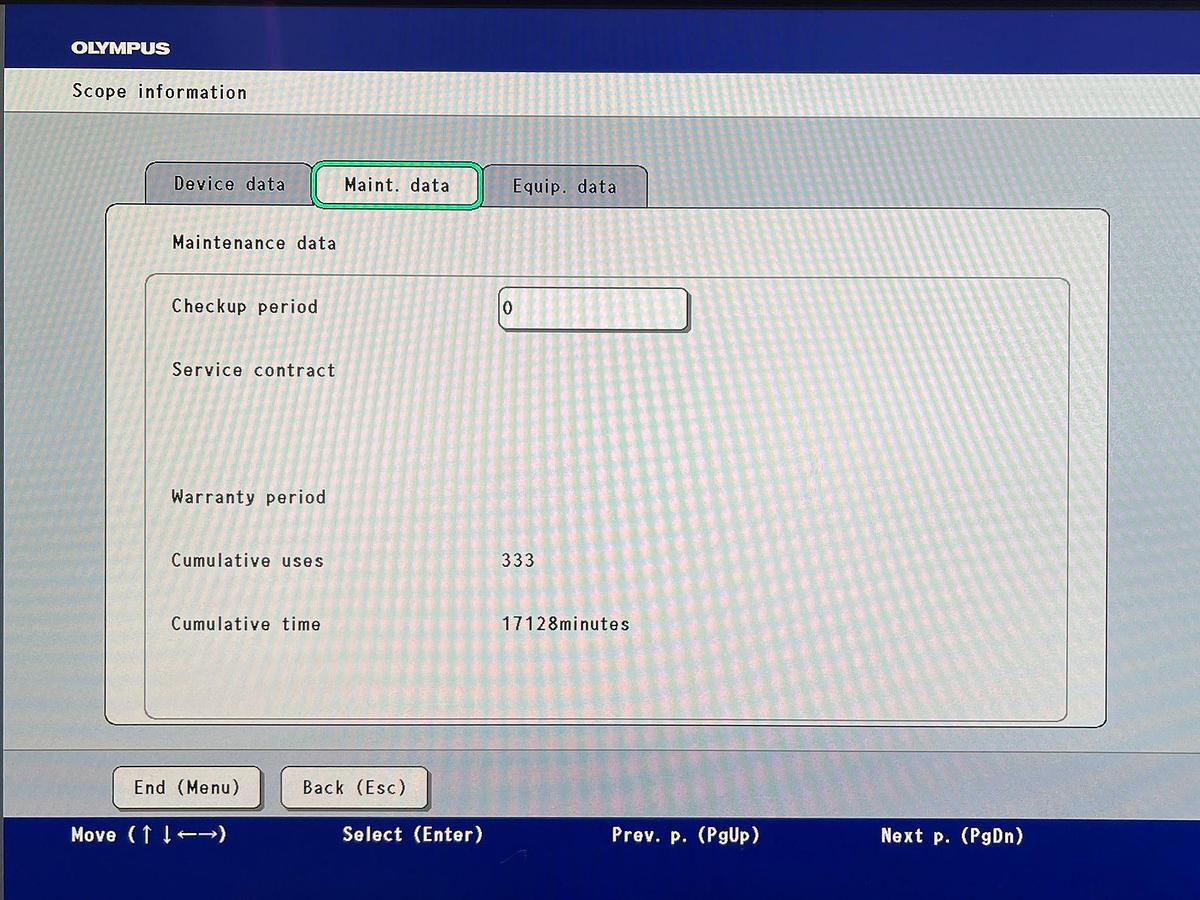Select the cumulative uses value 333

click(x=518, y=561)
